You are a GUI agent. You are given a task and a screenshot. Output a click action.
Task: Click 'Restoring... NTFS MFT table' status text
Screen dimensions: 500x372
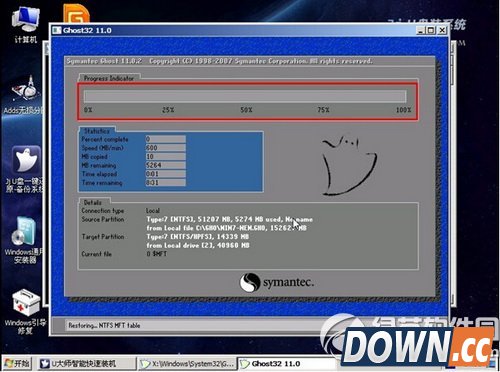104,325
